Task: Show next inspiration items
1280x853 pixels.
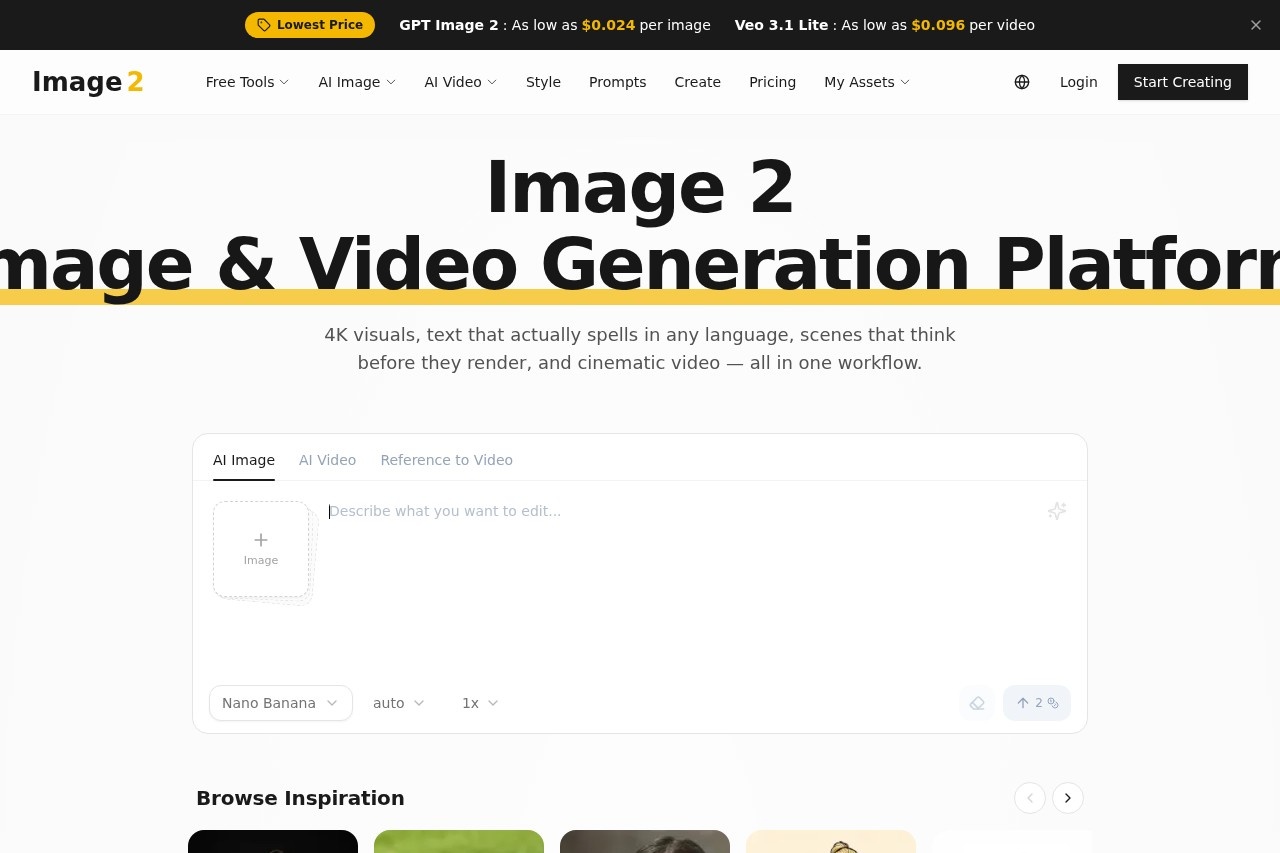Action: (1068, 798)
